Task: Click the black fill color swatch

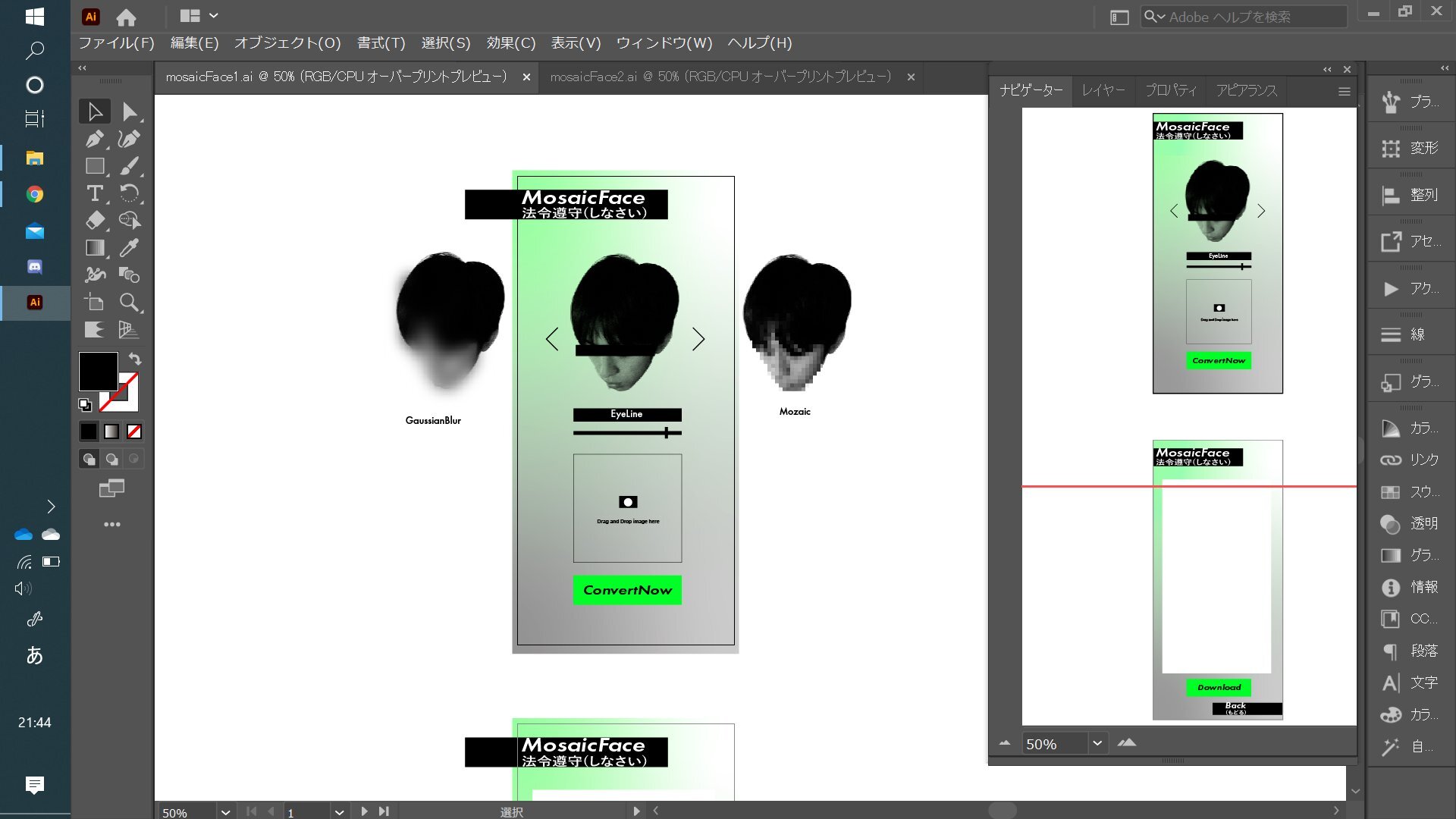Action: (98, 371)
